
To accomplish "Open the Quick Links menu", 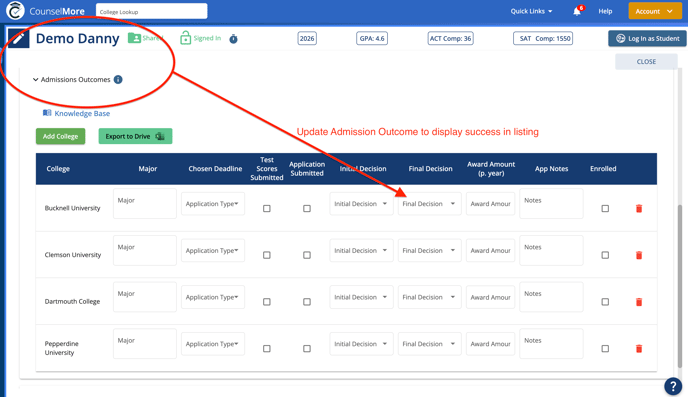I will pos(531,11).
